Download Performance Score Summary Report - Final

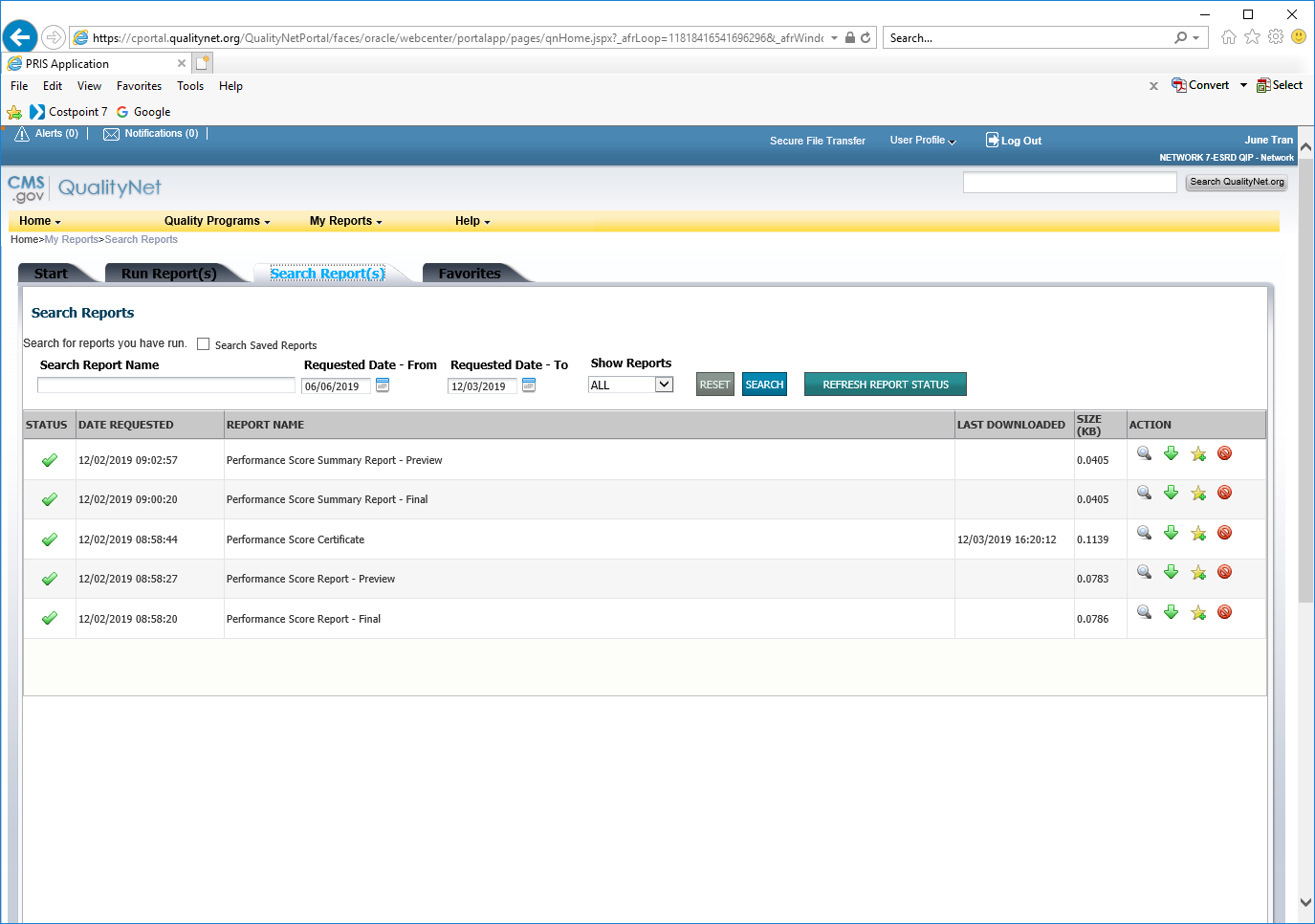pos(1171,493)
